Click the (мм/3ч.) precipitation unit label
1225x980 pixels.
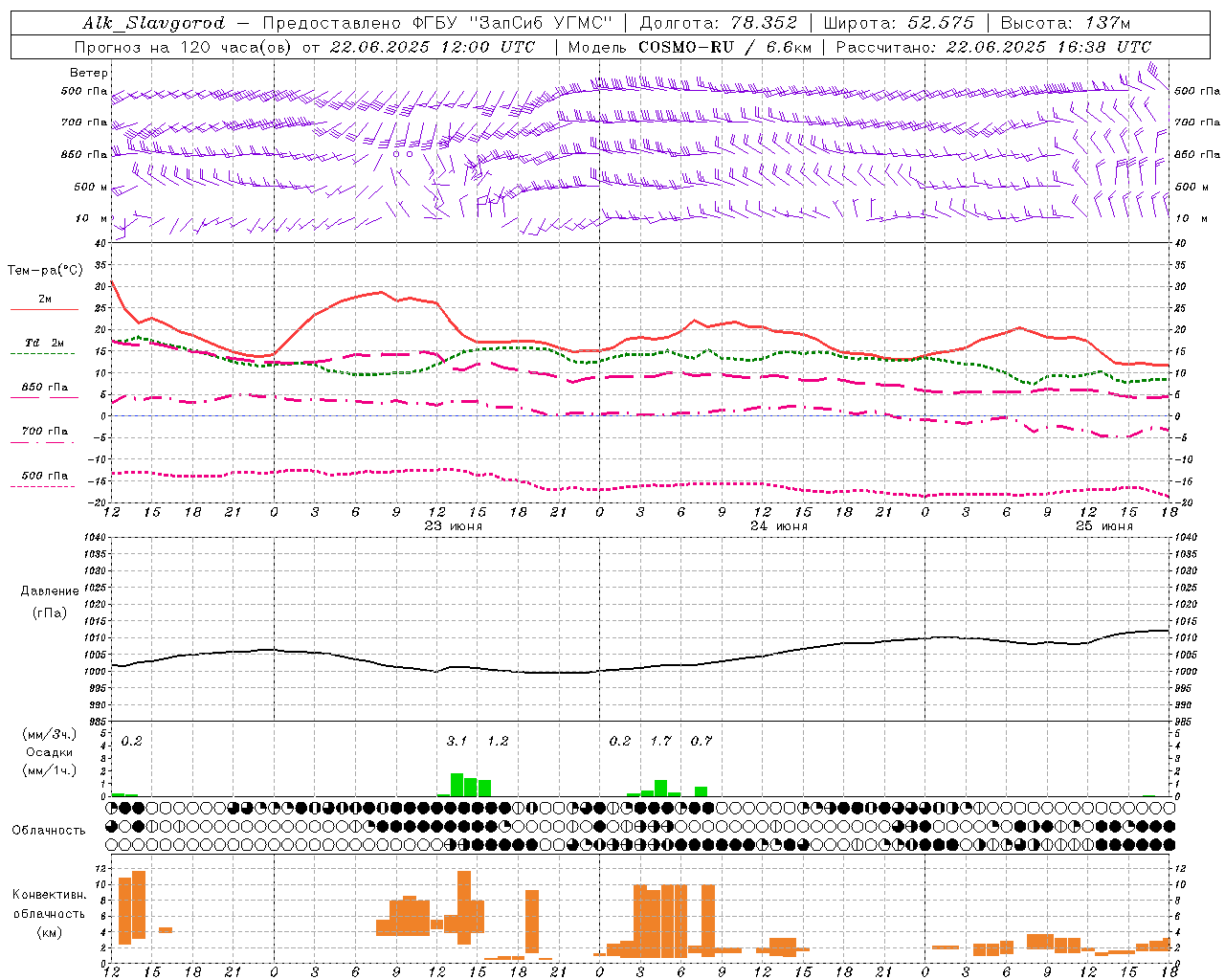[49, 734]
